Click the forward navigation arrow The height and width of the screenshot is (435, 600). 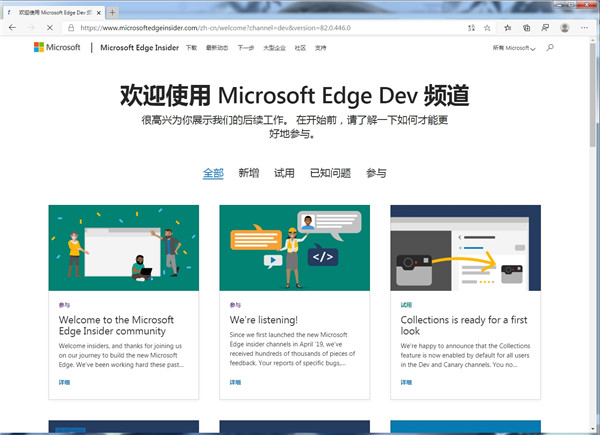click(31, 28)
